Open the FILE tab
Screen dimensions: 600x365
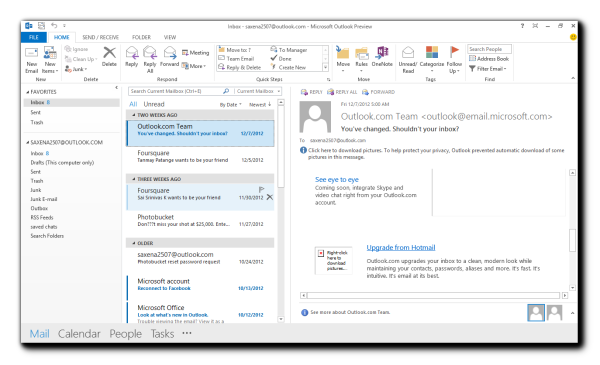tap(34, 37)
